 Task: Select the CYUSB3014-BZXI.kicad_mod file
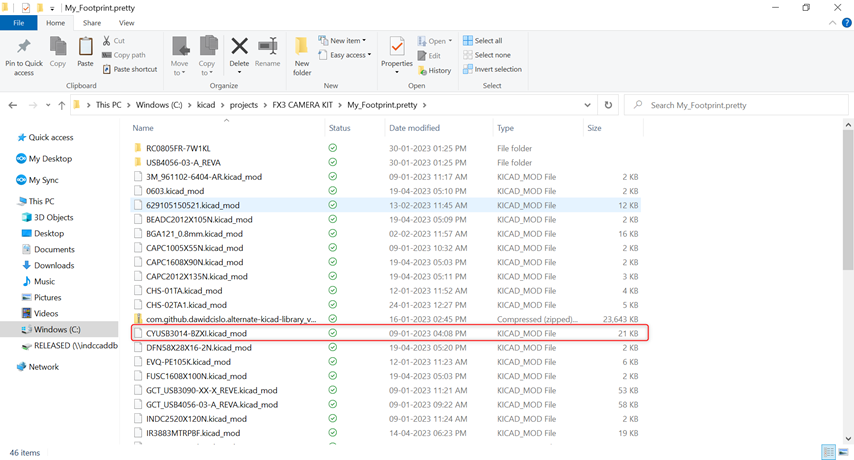[x=196, y=333]
